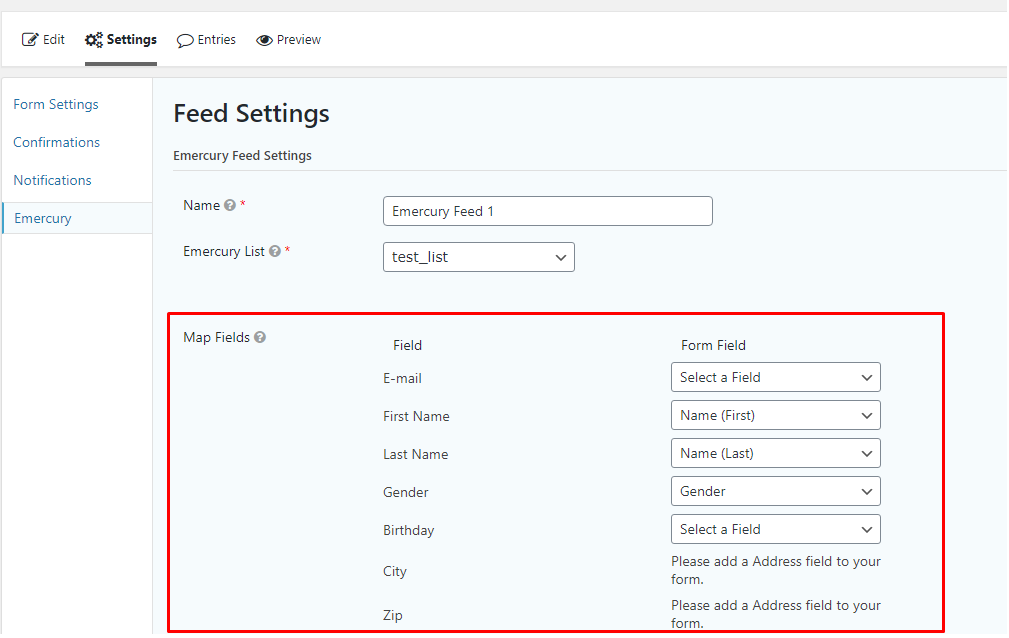
Task: Expand the Gender form field dropdown
Action: tap(775, 491)
